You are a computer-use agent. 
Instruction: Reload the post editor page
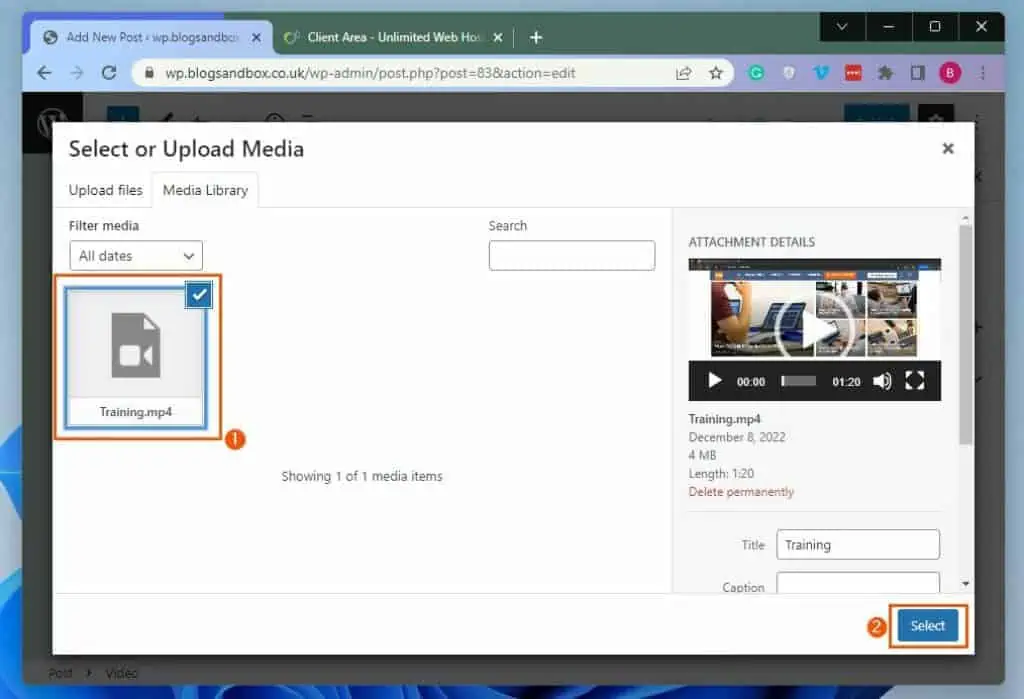coord(109,72)
